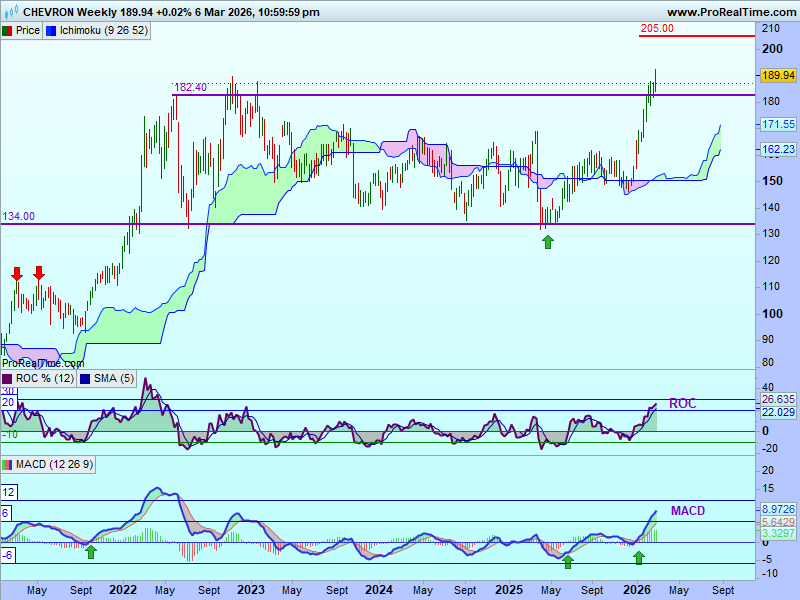Click the 2022 label on the time axis
Screen dimensions: 800x600
point(122,590)
